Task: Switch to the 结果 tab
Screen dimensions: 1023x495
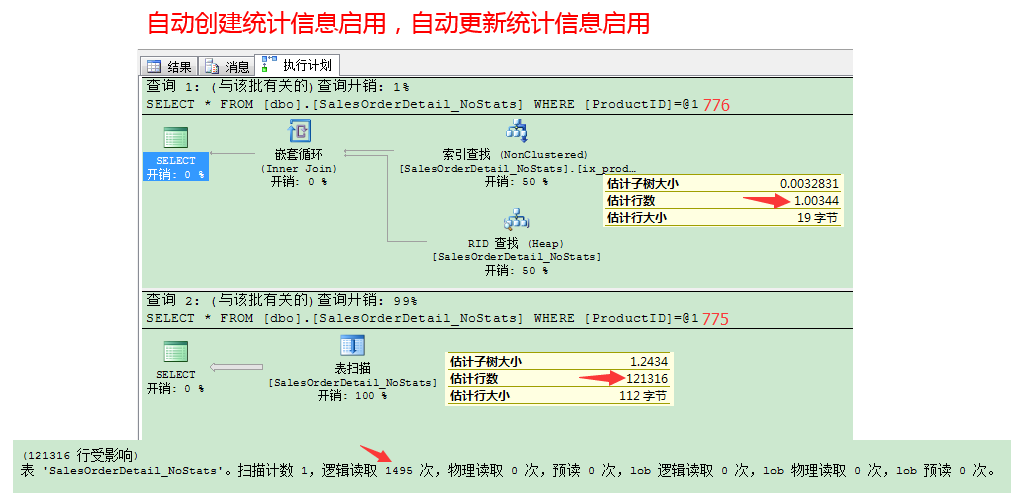Action: click(x=168, y=67)
